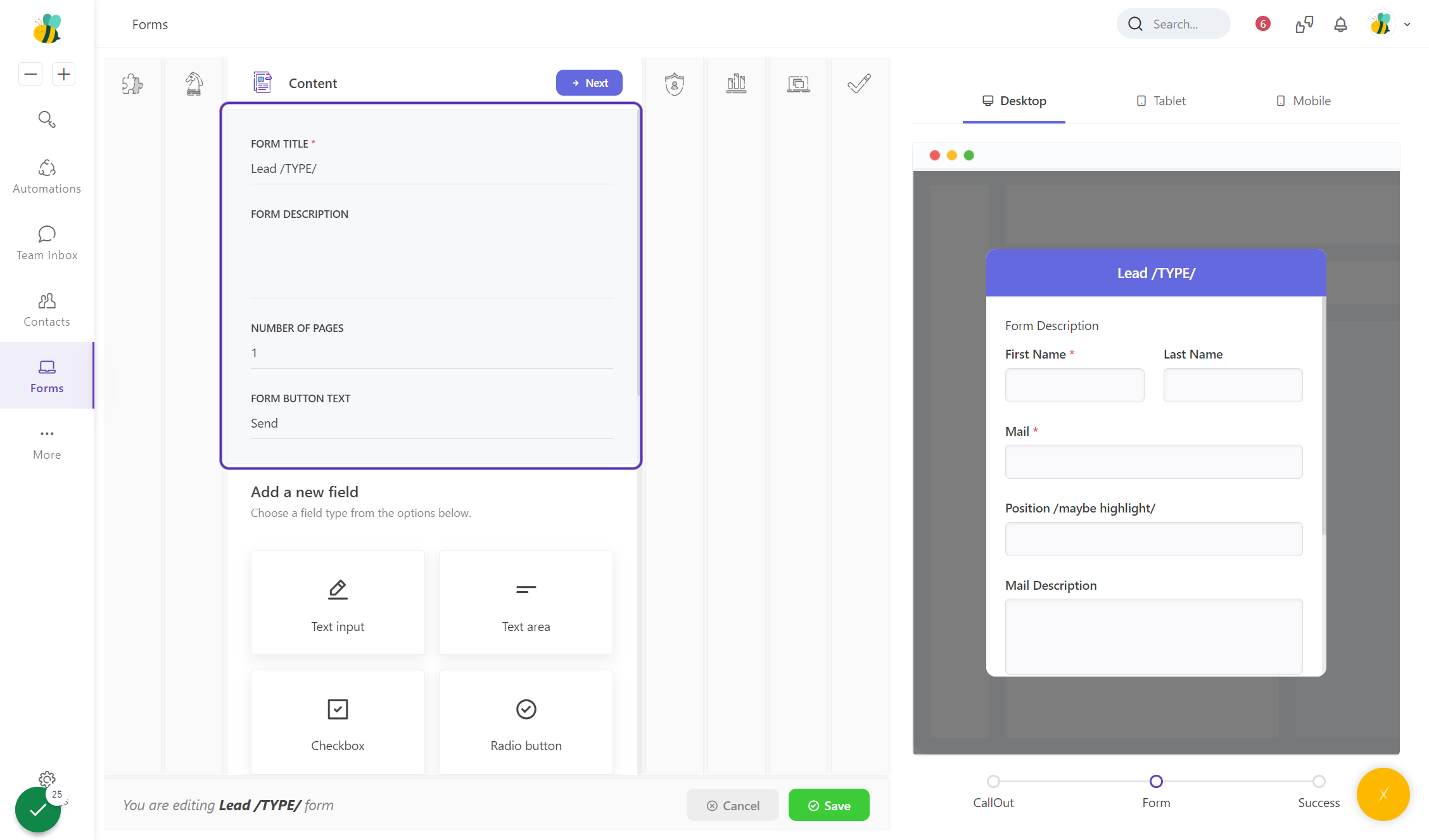Image resolution: width=1429 pixels, height=840 pixels.
Task: Add a Text input field
Action: click(x=338, y=602)
